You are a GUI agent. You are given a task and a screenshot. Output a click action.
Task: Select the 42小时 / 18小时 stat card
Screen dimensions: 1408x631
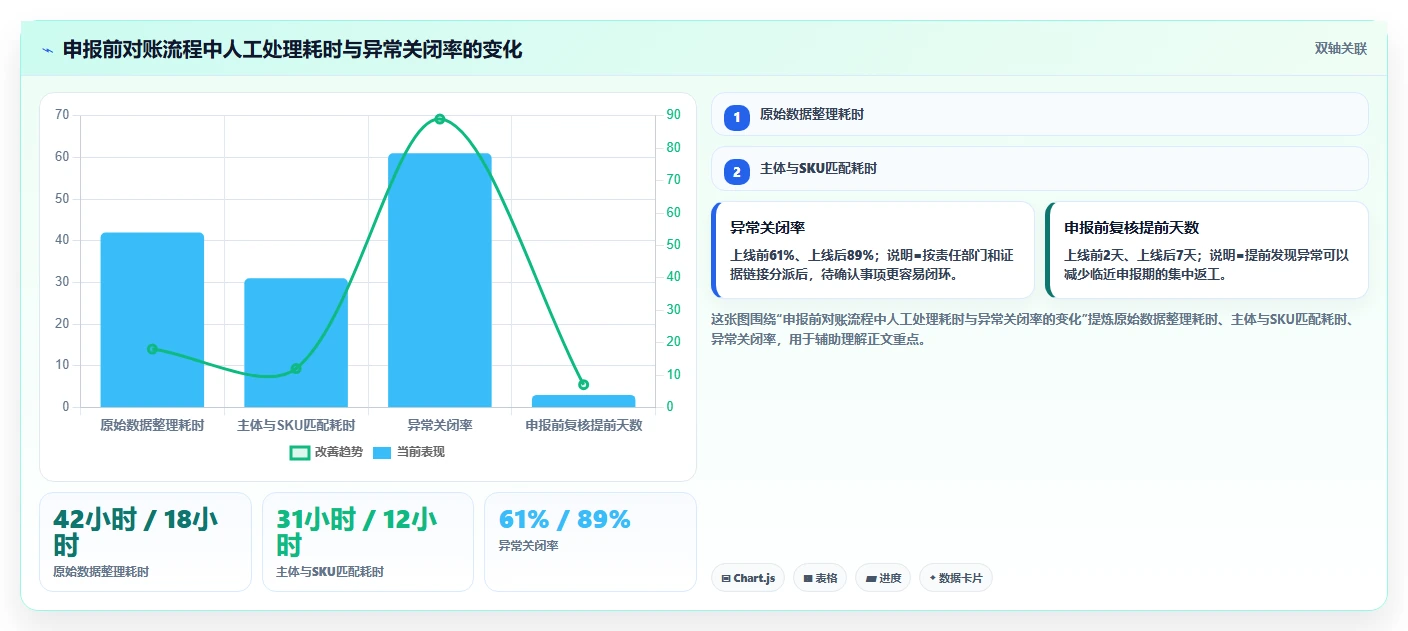145,542
